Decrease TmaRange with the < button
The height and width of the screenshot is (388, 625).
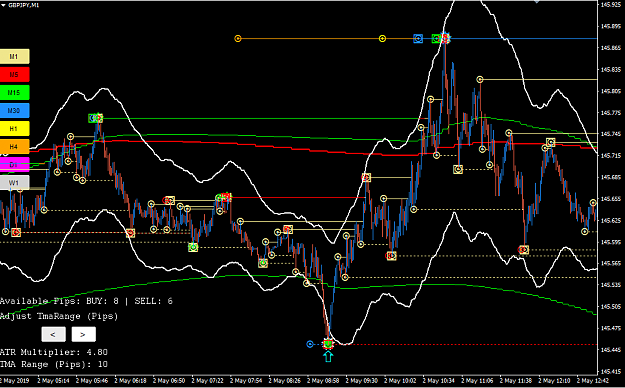tap(53, 334)
